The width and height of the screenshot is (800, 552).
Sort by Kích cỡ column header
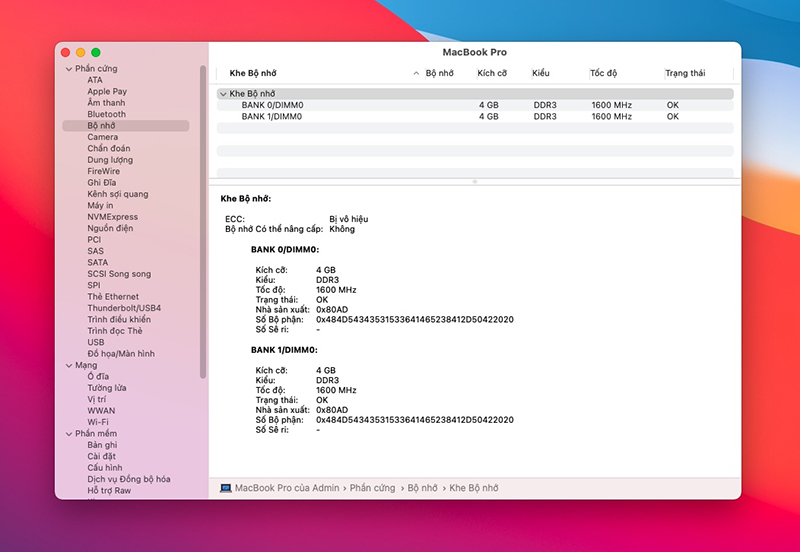(492, 73)
